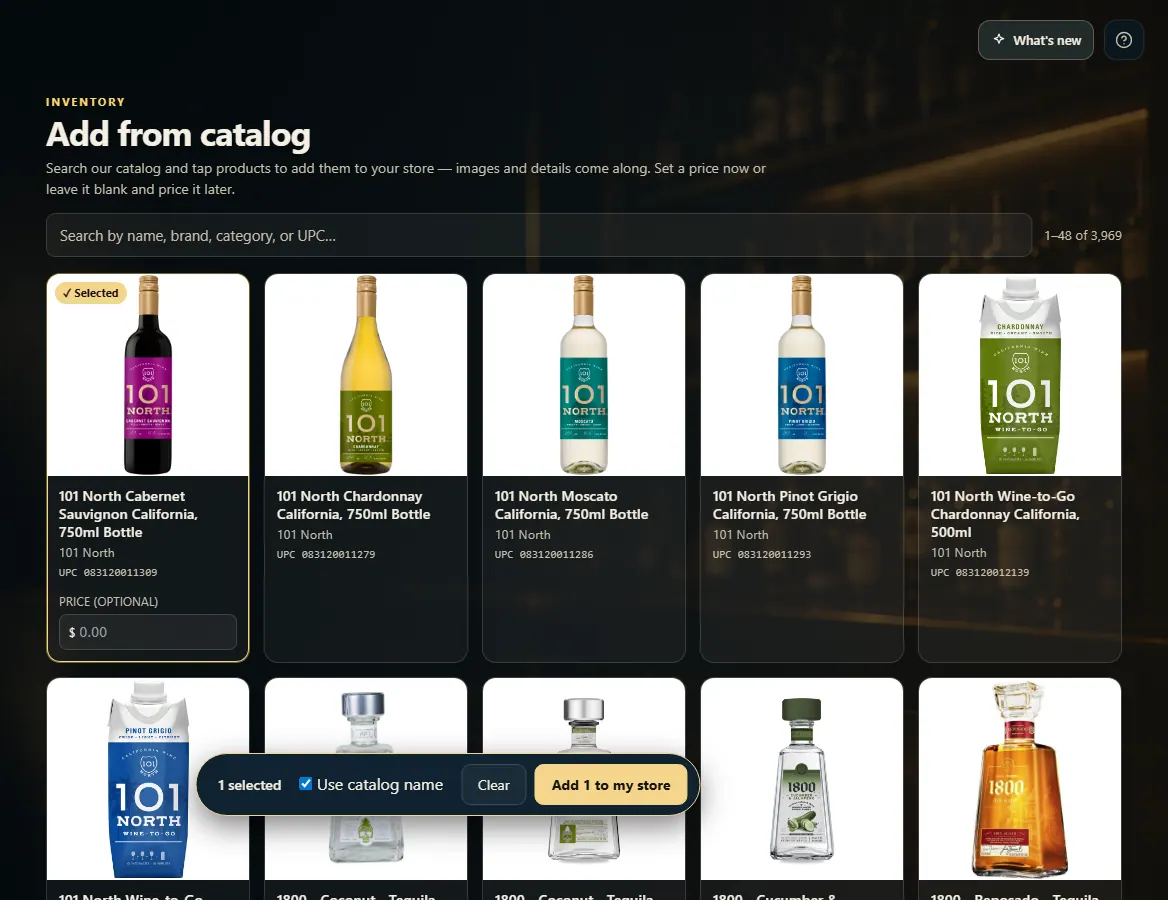
Task: Click the sparkle icon in What's new
Action: pyautogui.click(x=999, y=39)
